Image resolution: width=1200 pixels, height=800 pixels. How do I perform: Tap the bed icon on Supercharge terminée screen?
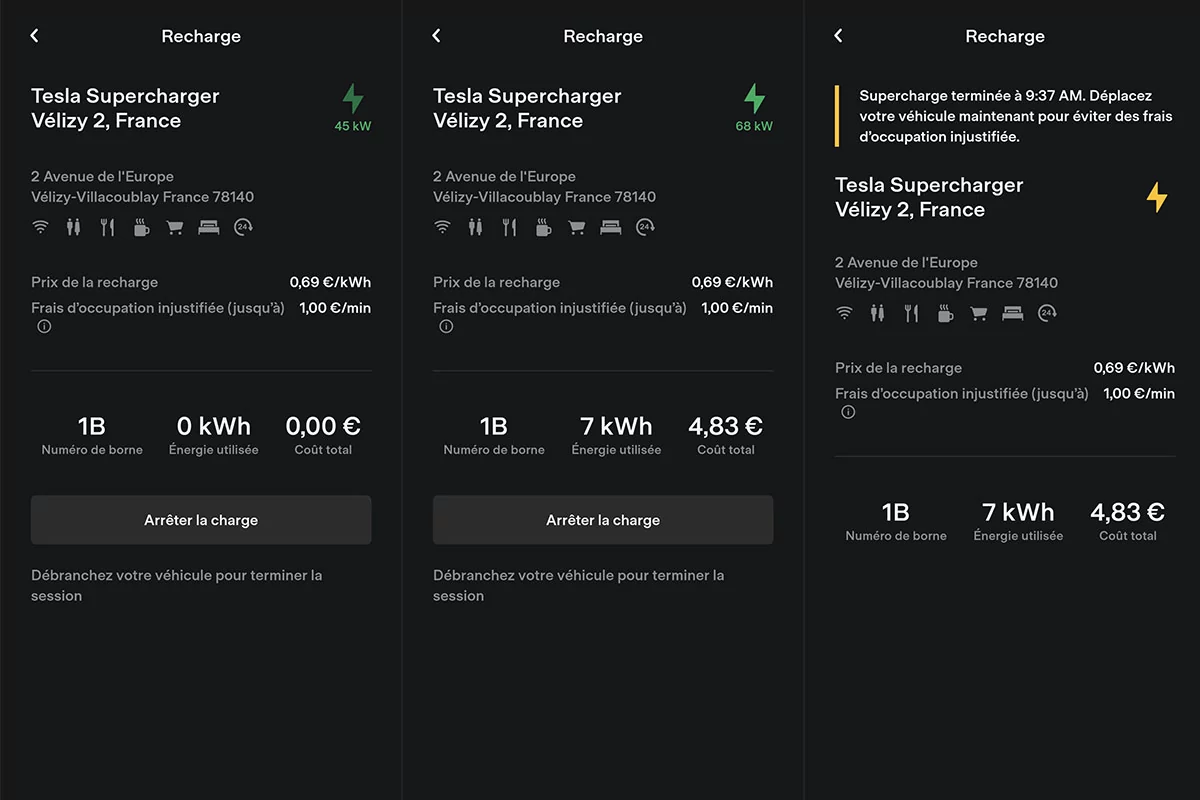(1013, 313)
